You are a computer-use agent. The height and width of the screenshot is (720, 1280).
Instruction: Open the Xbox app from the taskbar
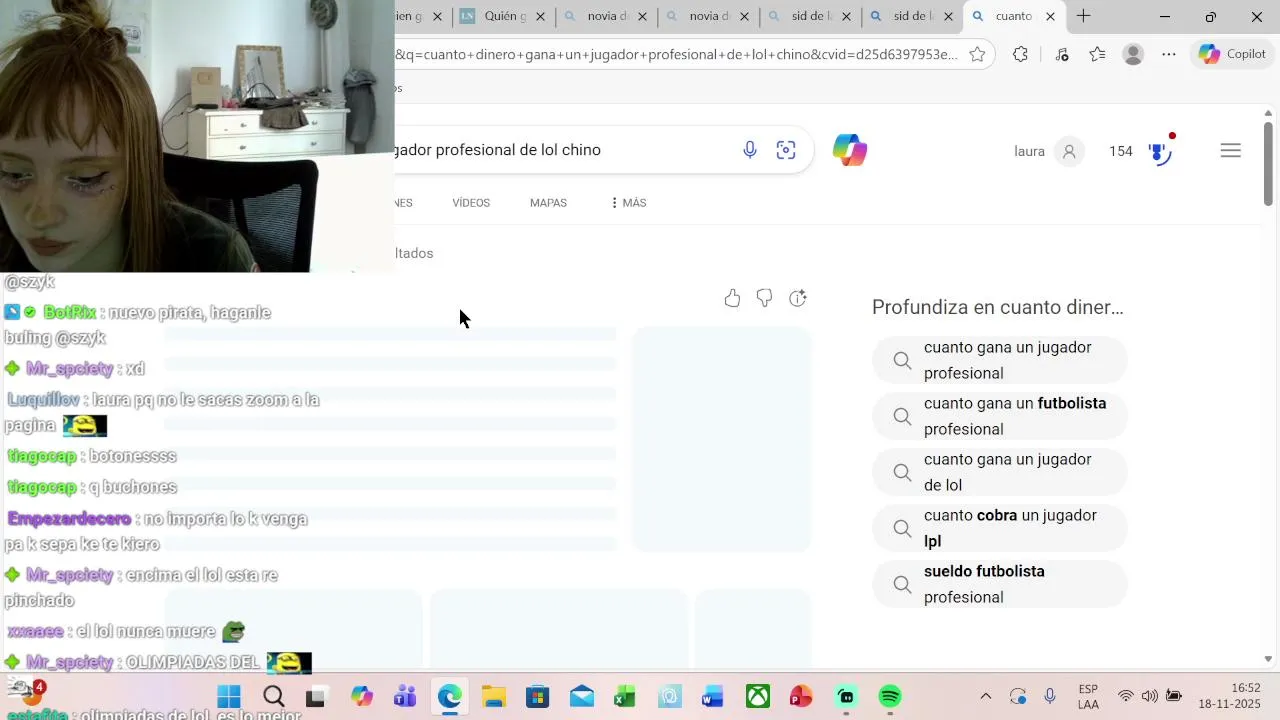(757, 697)
